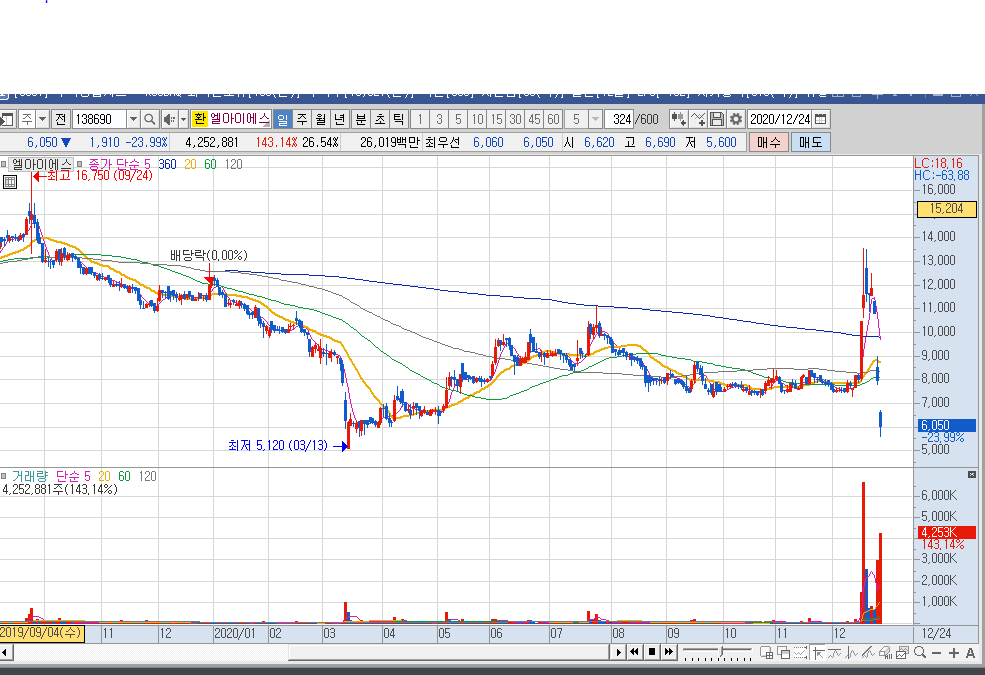Click the yellow 환 button before stock name
The width and height of the screenshot is (985, 675).
click(199, 119)
